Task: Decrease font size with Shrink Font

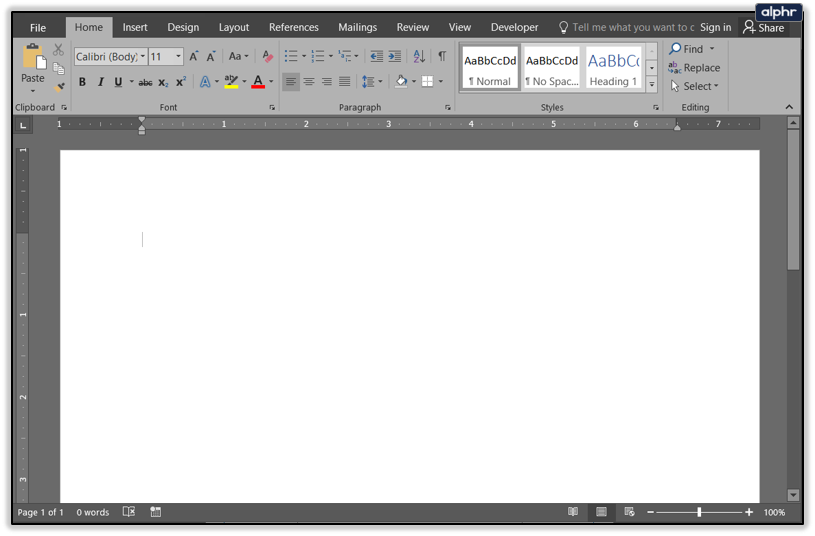Action: point(211,56)
